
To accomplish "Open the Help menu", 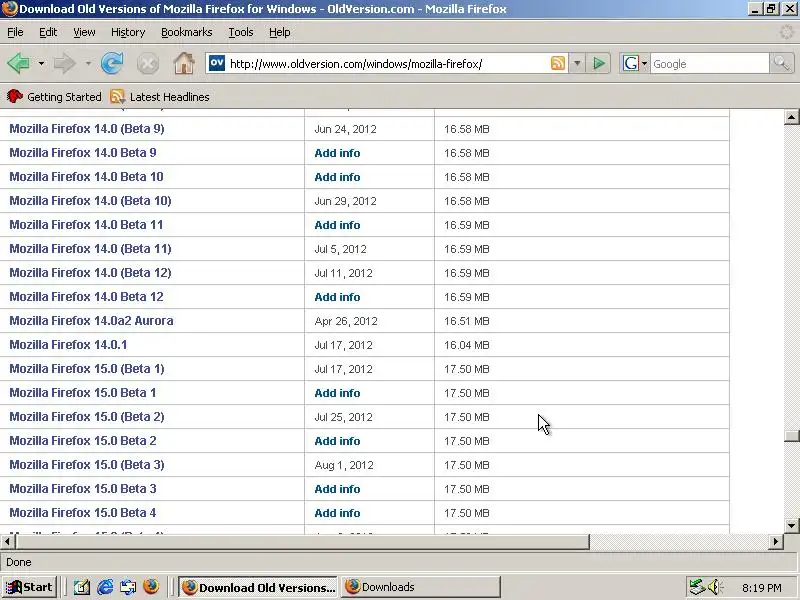I will pyautogui.click(x=280, y=32).
